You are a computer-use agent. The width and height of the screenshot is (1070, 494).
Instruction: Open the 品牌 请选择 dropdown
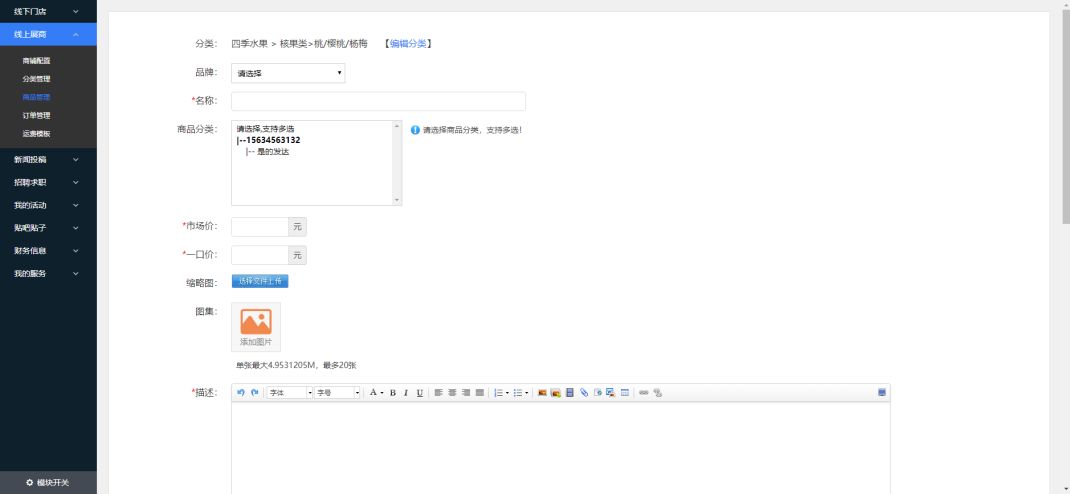pyautogui.click(x=288, y=73)
